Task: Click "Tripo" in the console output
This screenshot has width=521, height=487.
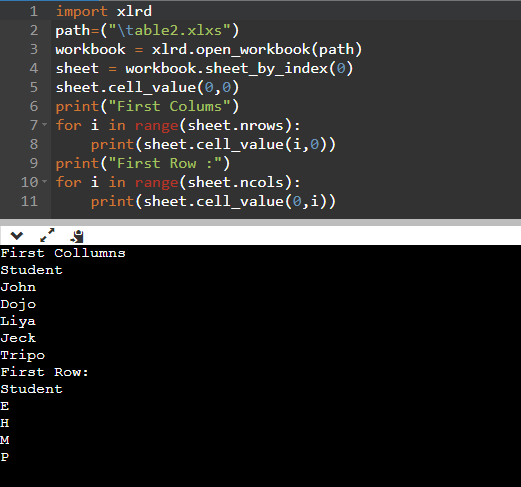Action: tap(23, 355)
